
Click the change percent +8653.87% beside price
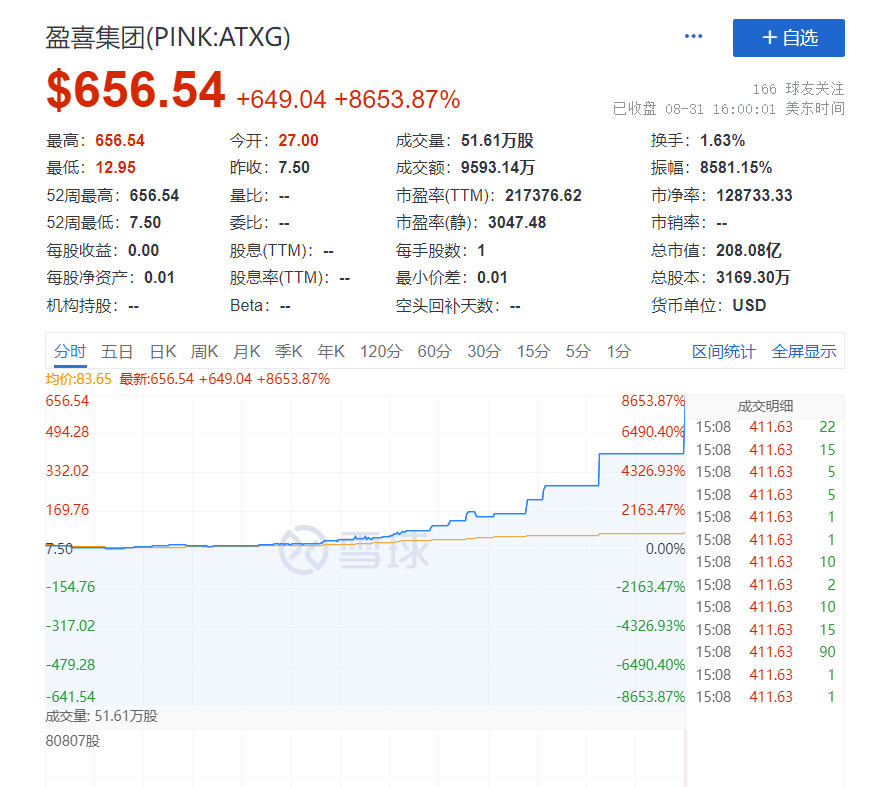coord(397,99)
